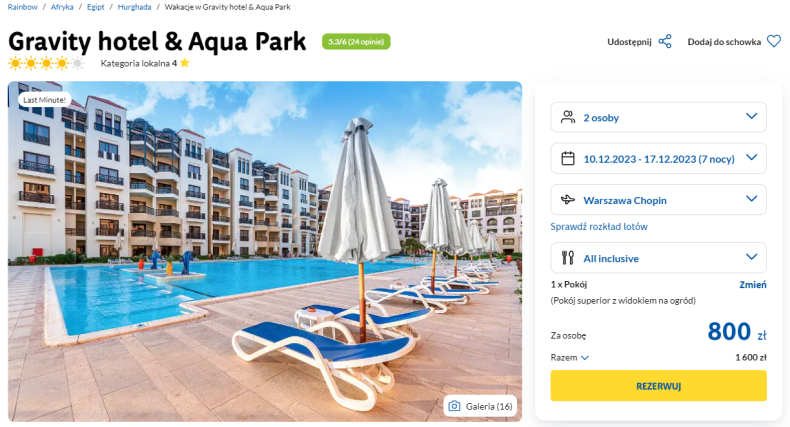Click the calendar icon in date field
The height and width of the screenshot is (427, 790).
[568, 159]
